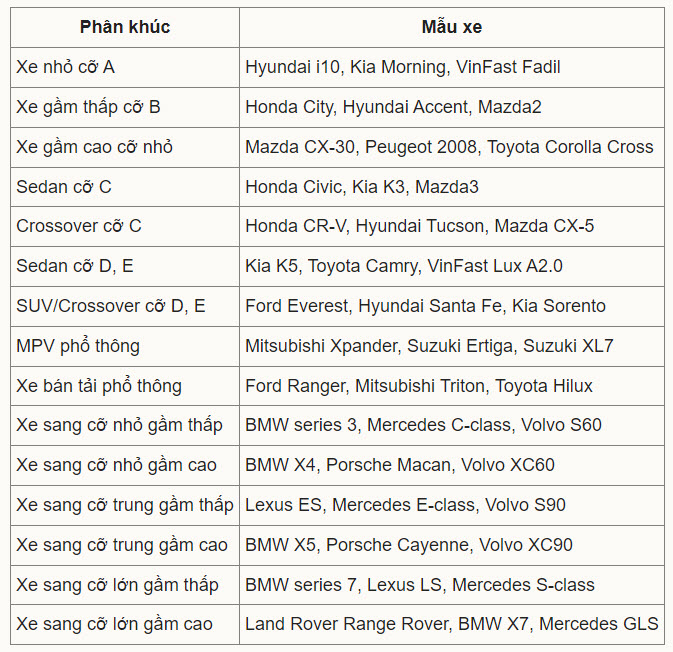Click the BMW X5, Porsche Cayenne cell
This screenshot has width=673, height=652.
click(409, 545)
